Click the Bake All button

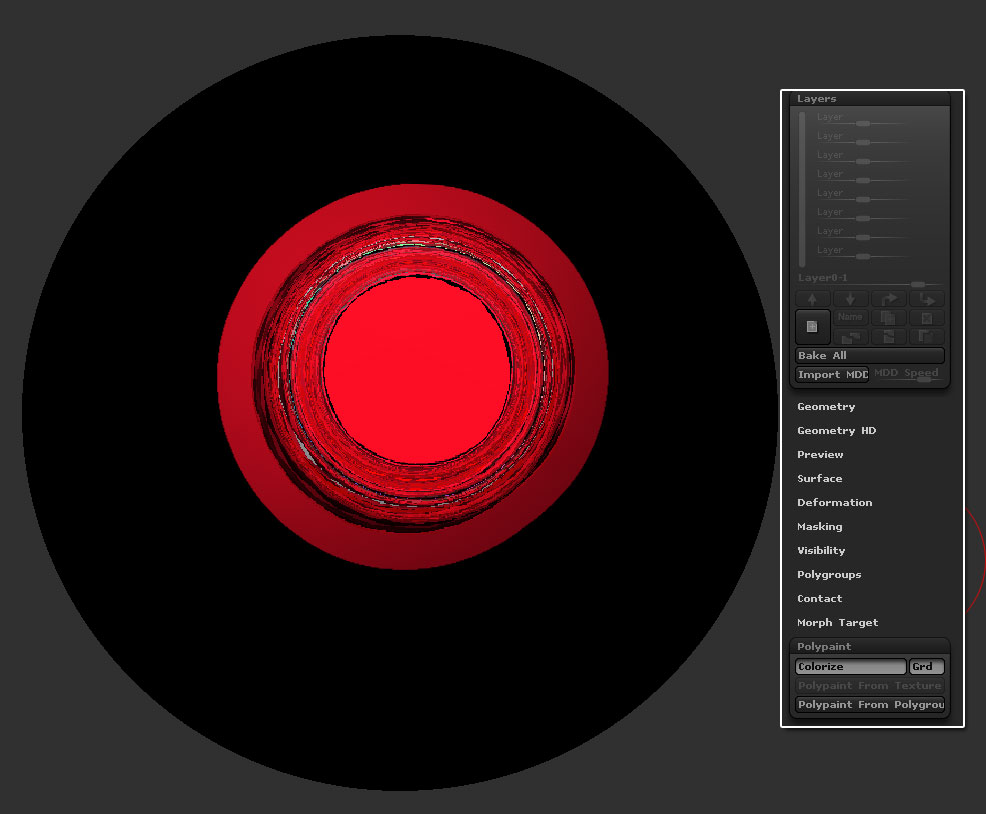pos(870,355)
